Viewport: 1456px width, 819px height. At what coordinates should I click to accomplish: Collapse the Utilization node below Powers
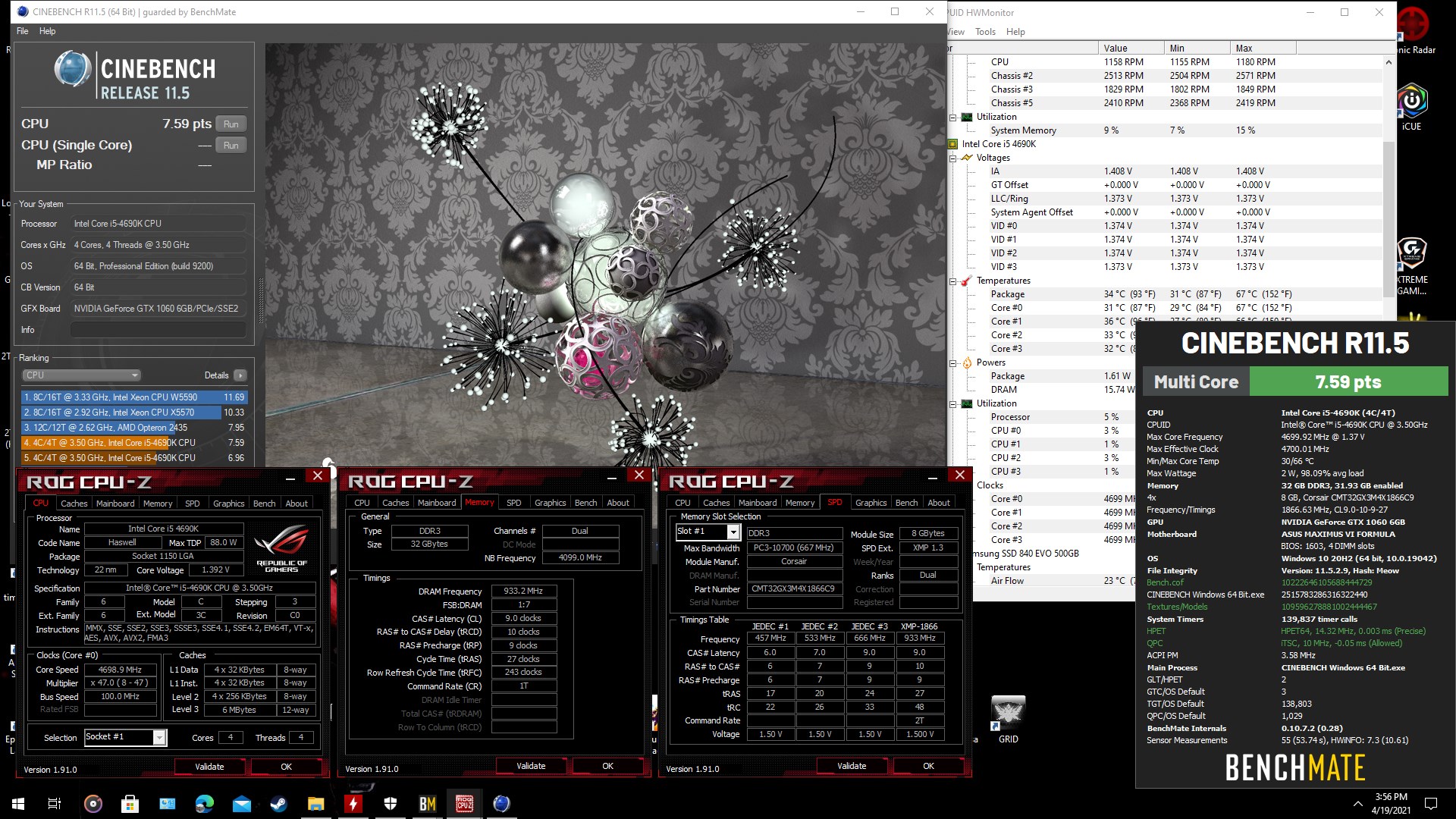953,403
